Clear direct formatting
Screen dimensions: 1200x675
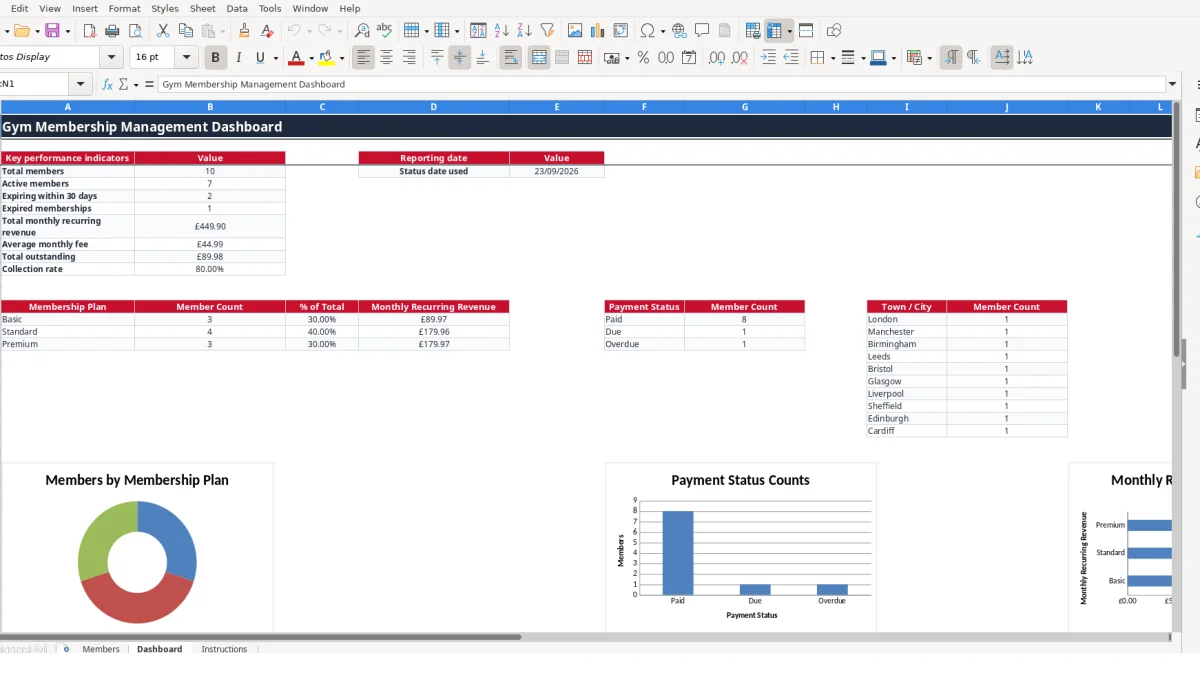[267, 31]
